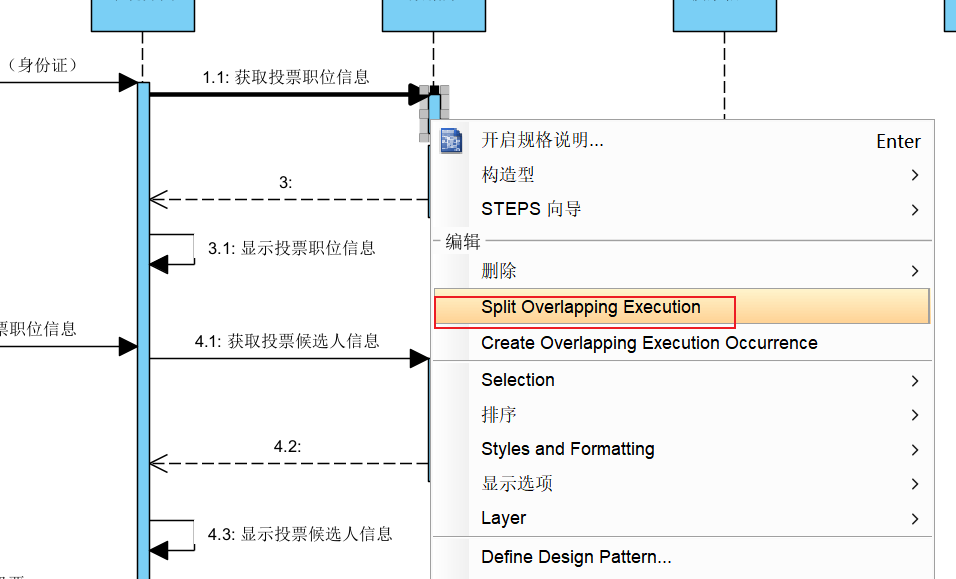Expand the Selection submenu arrow

[915, 381]
